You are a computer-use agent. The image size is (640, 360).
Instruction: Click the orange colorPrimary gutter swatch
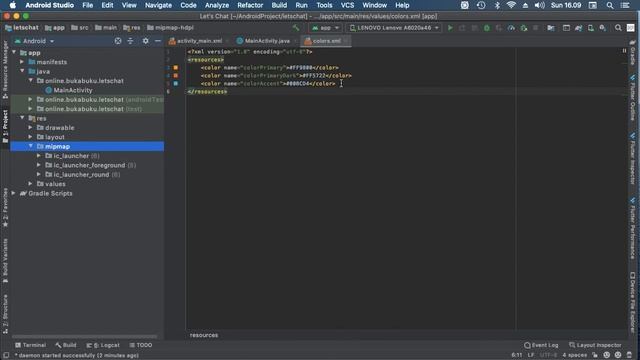(x=176, y=67)
